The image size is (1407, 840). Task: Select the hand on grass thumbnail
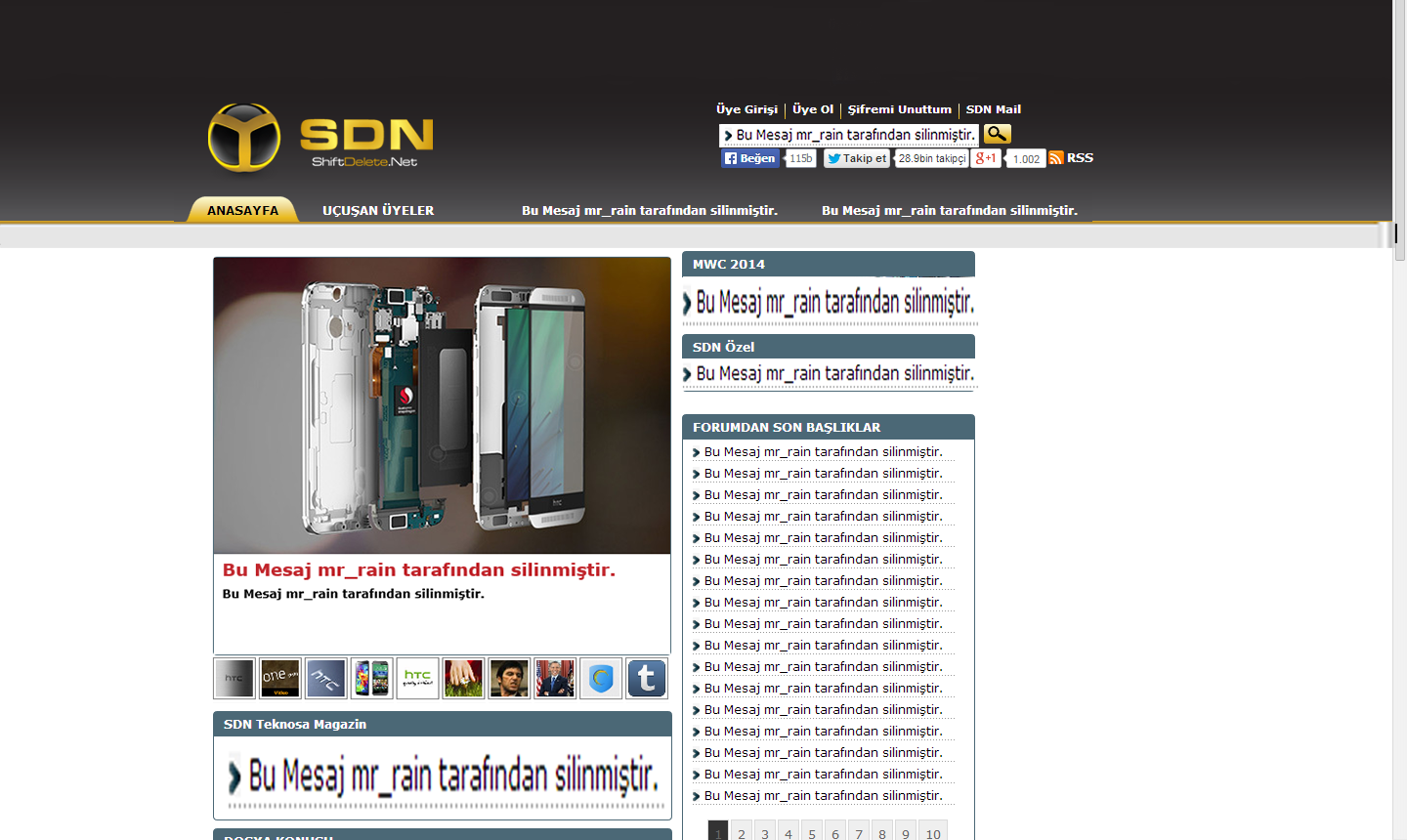coord(463,678)
